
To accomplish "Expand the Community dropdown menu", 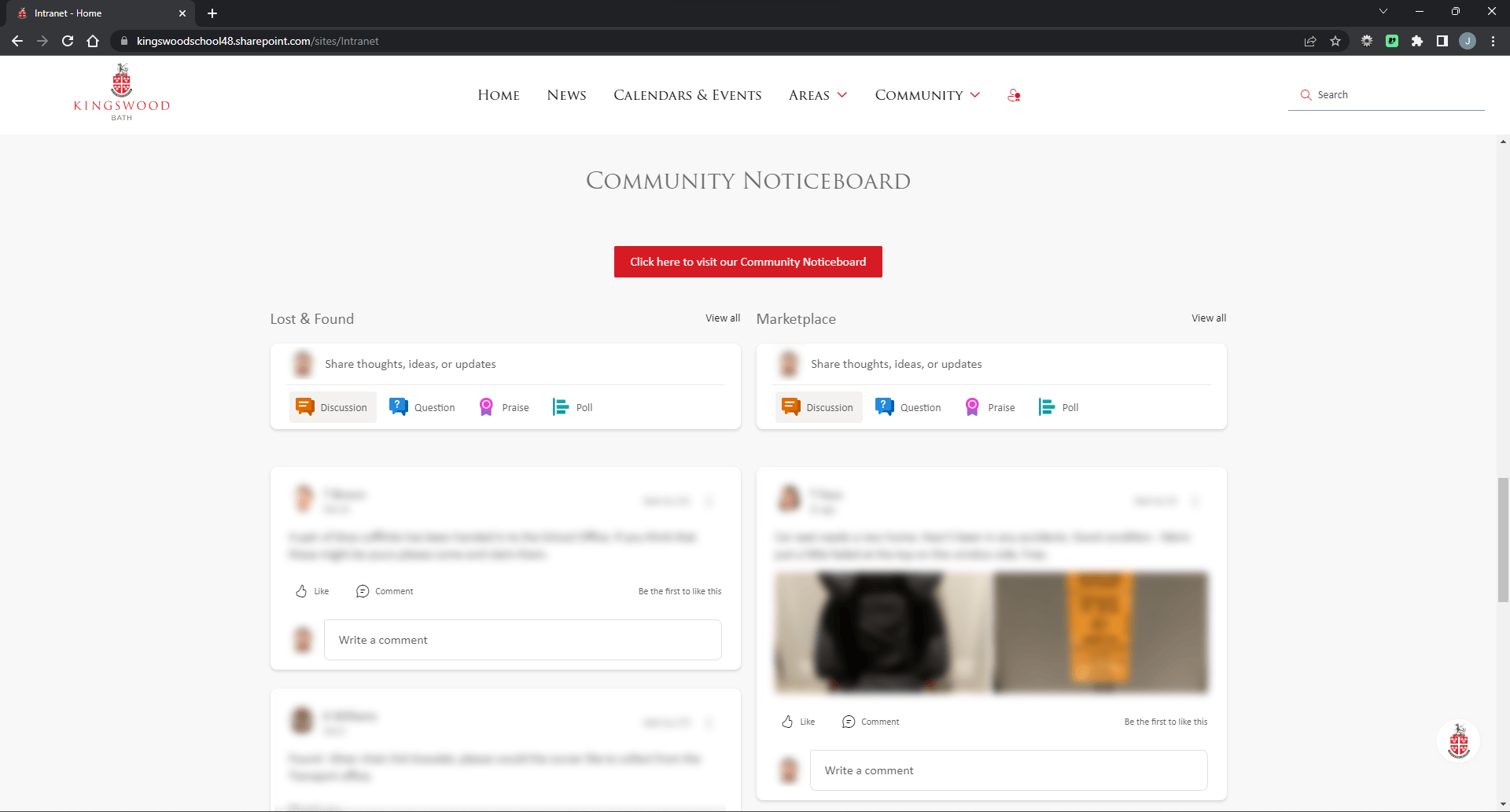I will pyautogui.click(x=927, y=95).
